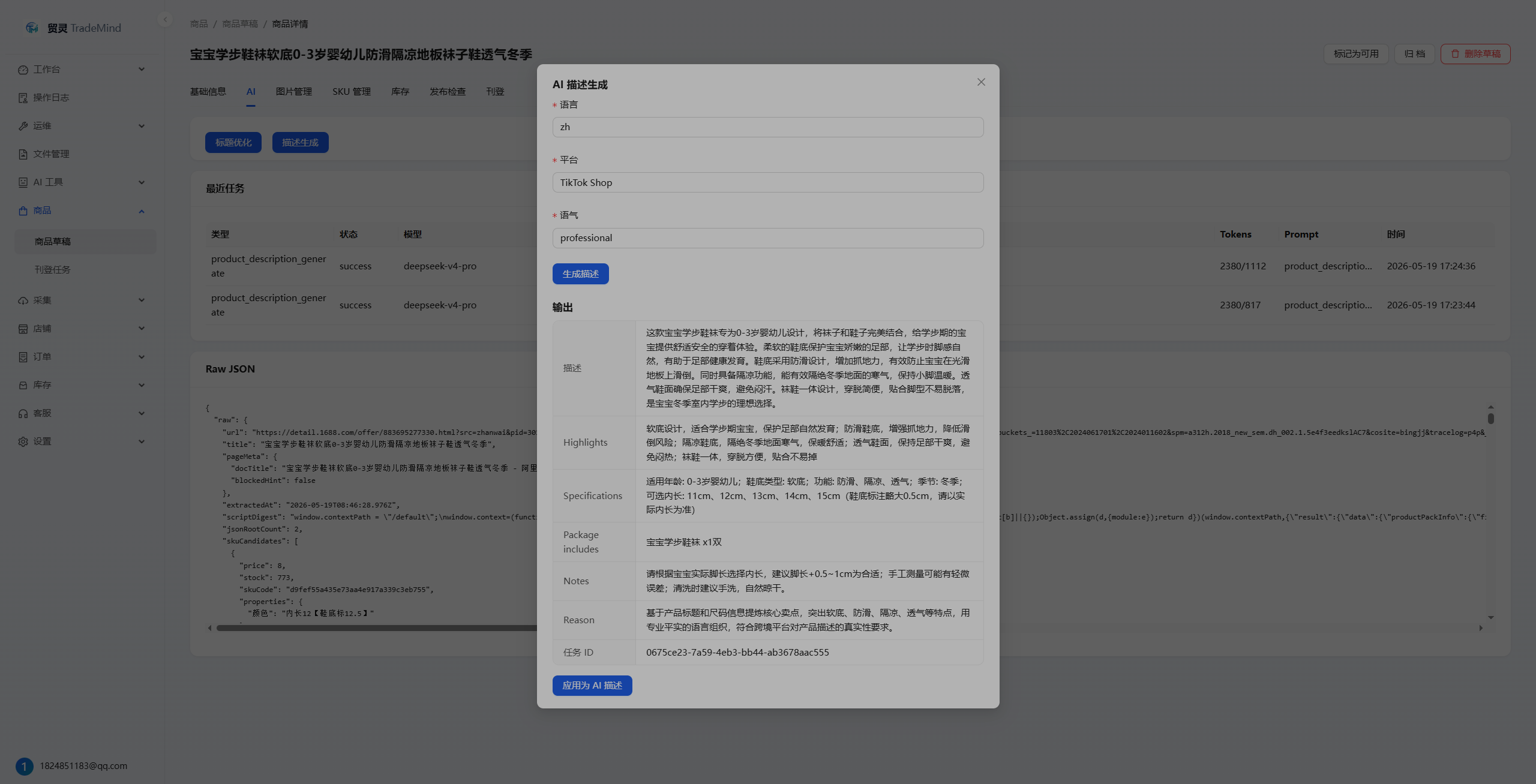Viewport: 1536px width, 784px height.
Task: Expand the 运维 menu chevron
Action: coord(142,126)
